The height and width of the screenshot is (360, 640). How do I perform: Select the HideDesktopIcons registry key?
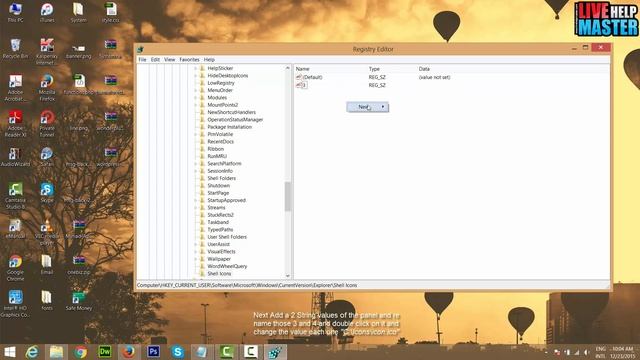click(227, 76)
